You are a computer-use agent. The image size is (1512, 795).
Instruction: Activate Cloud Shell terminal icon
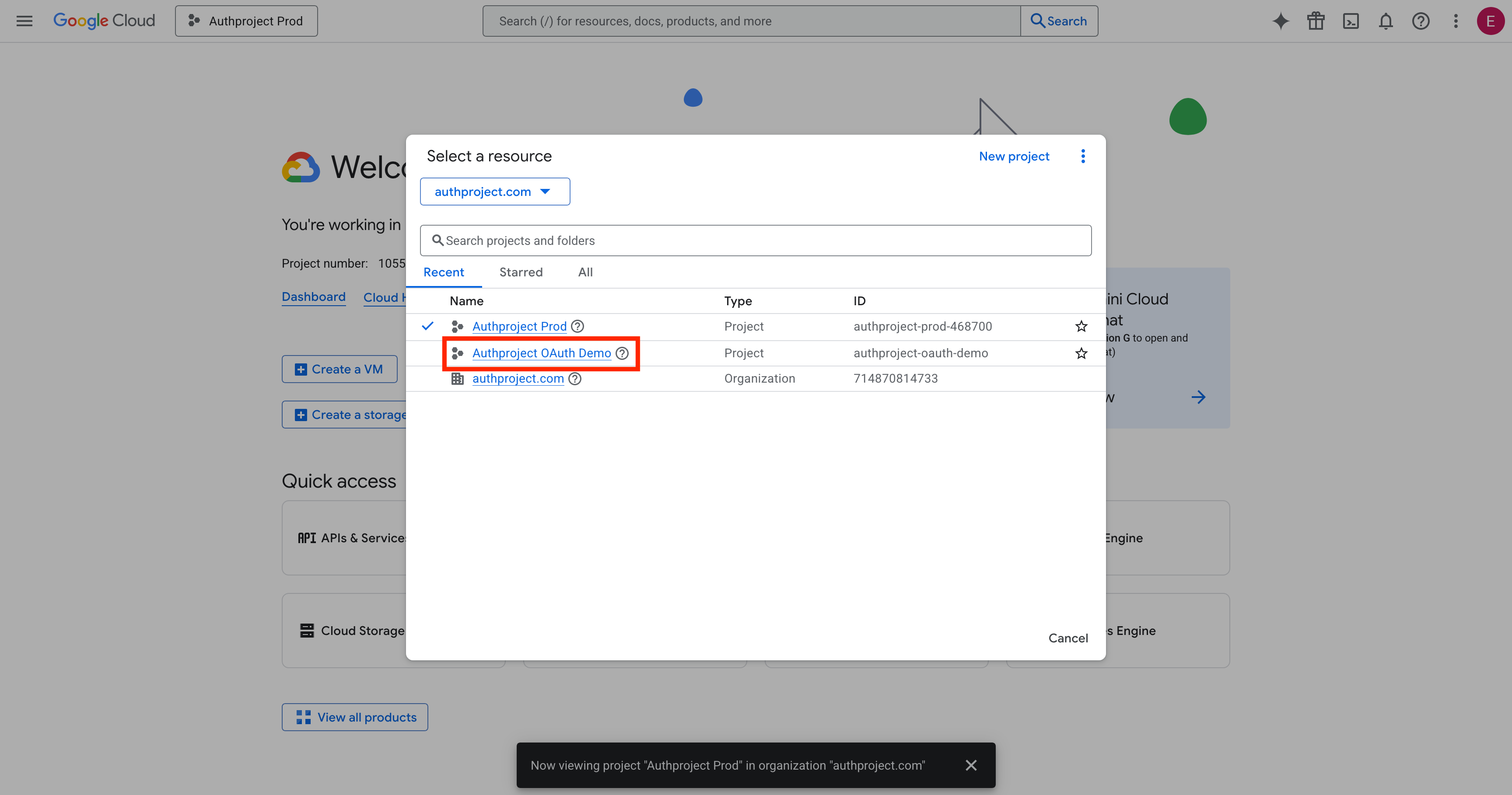click(x=1351, y=21)
